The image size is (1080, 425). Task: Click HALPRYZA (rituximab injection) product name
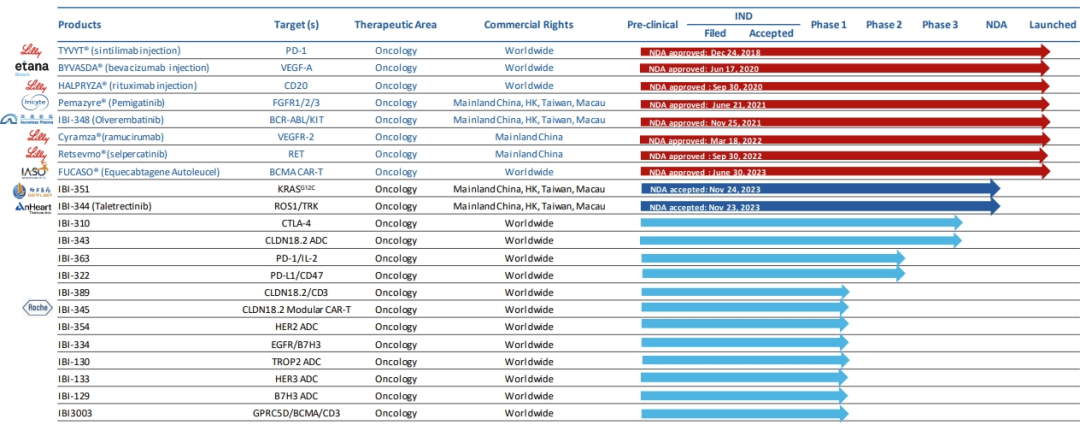pyautogui.click(x=127, y=85)
